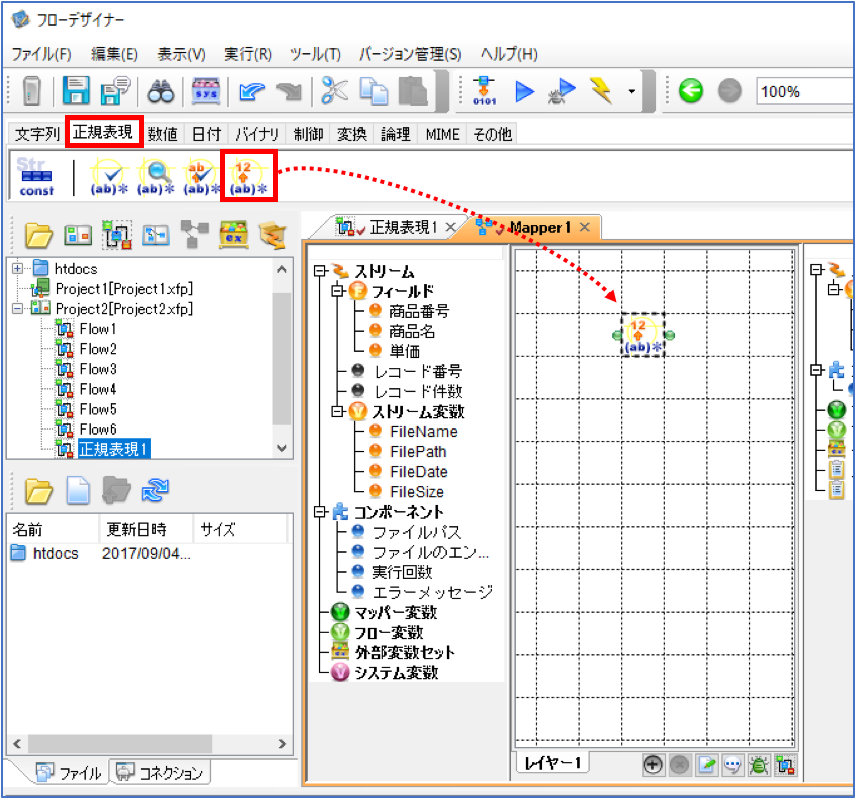This screenshot has width=855, height=799.
Task: Click the blue Run flow play icon
Action: coord(524,91)
